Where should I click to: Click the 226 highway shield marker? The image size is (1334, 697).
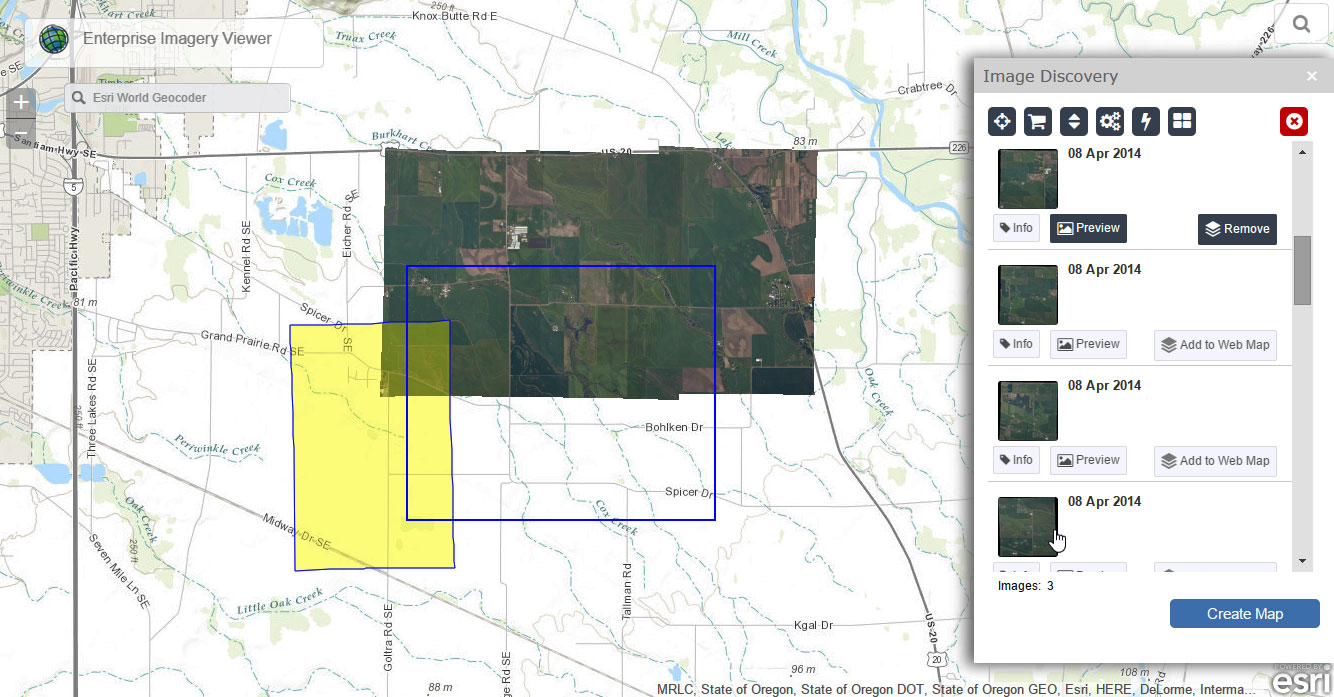(x=959, y=148)
